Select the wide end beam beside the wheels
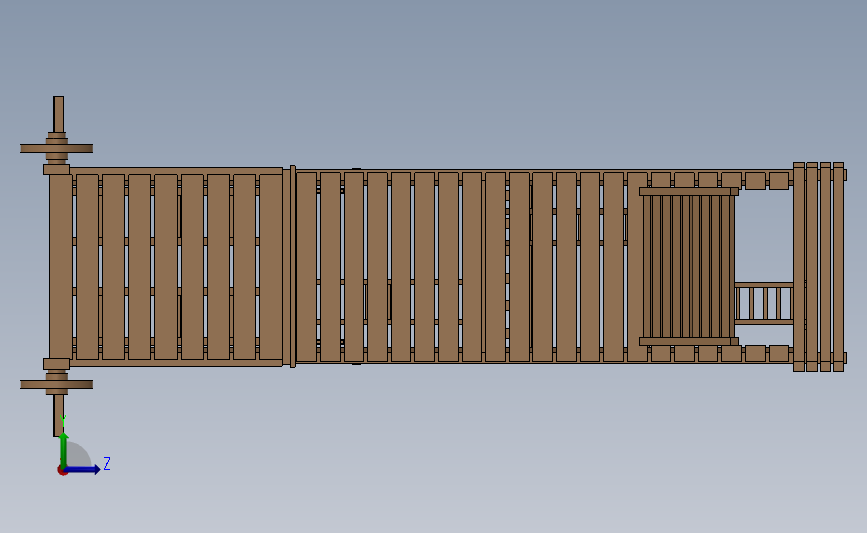The height and width of the screenshot is (533, 867). pyautogui.click(x=60, y=266)
